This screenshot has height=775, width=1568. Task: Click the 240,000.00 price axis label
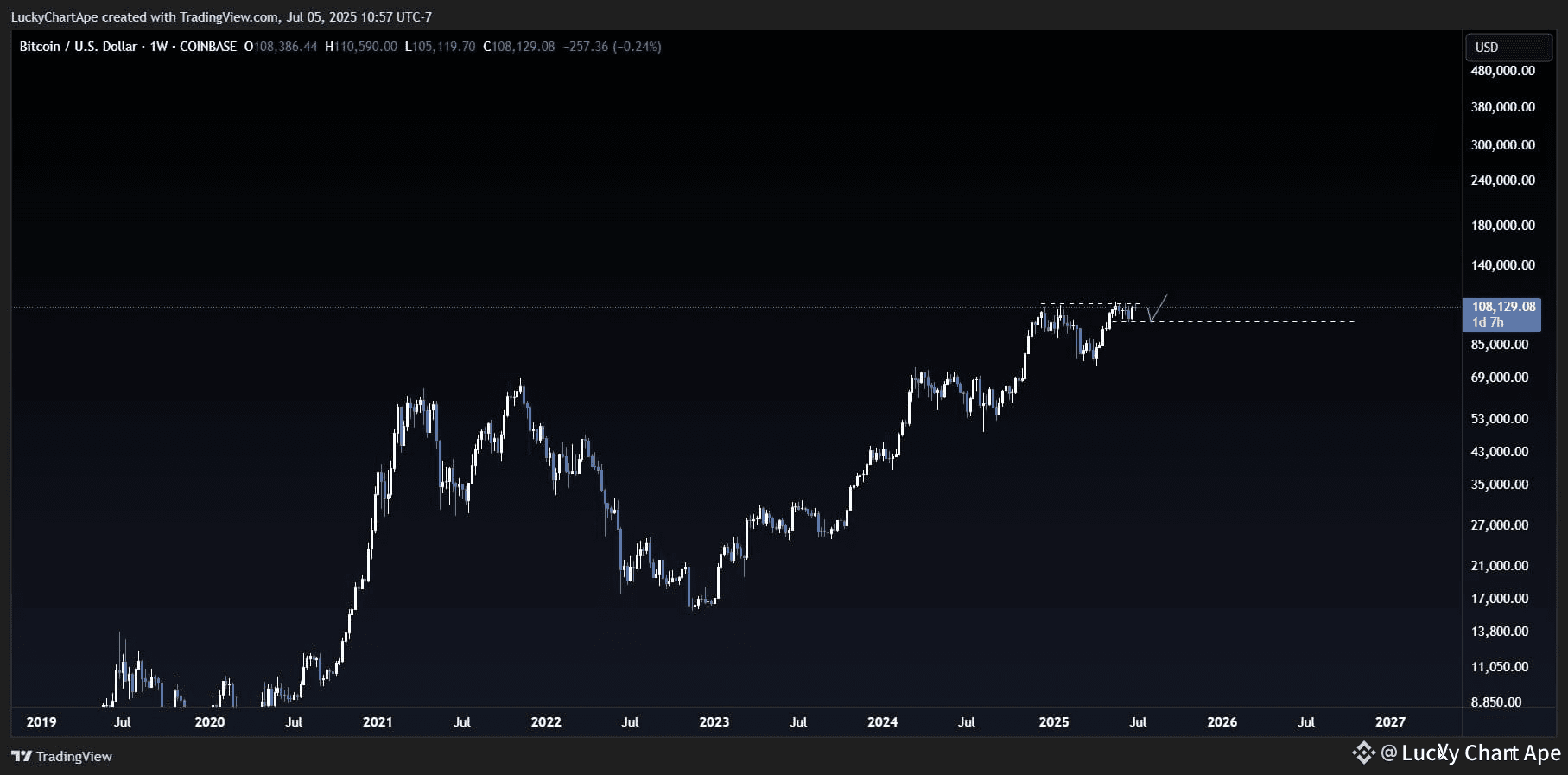click(x=1503, y=181)
